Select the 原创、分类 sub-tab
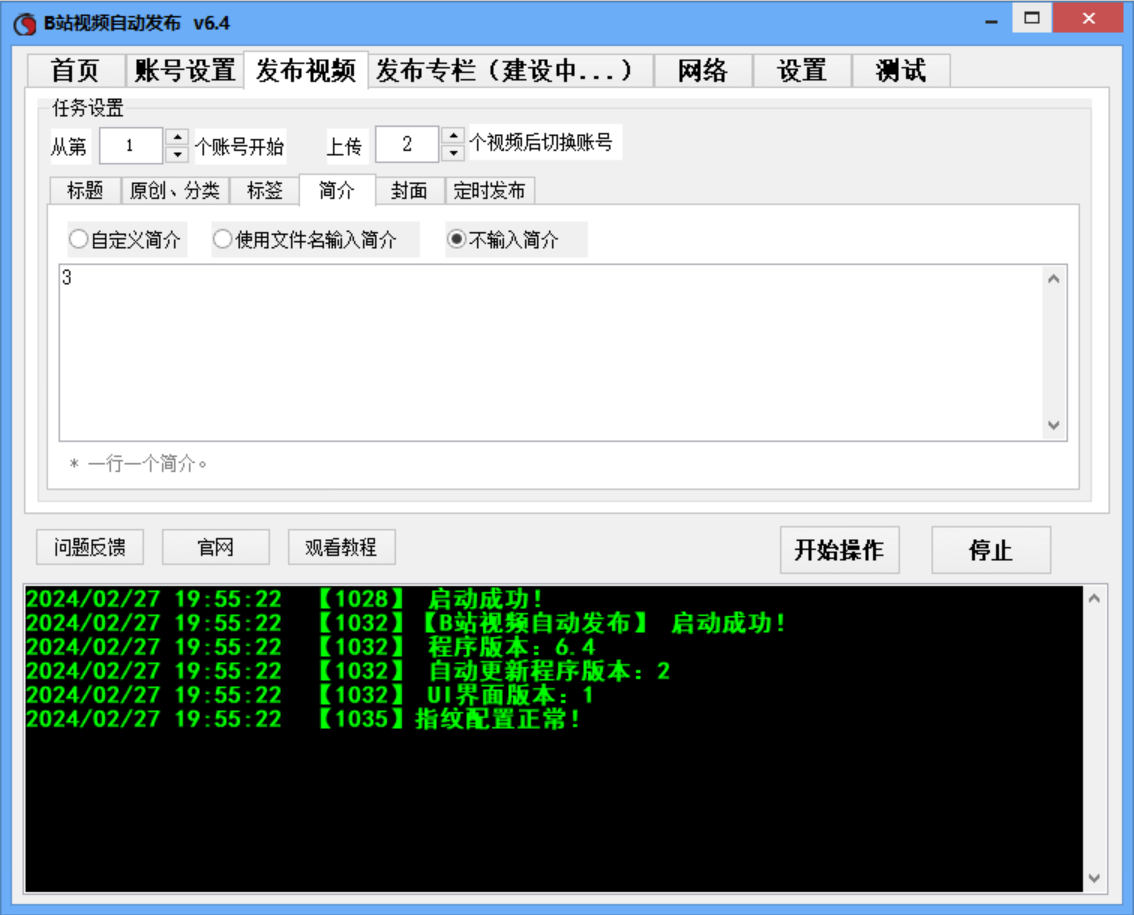 pyautogui.click(x=174, y=191)
